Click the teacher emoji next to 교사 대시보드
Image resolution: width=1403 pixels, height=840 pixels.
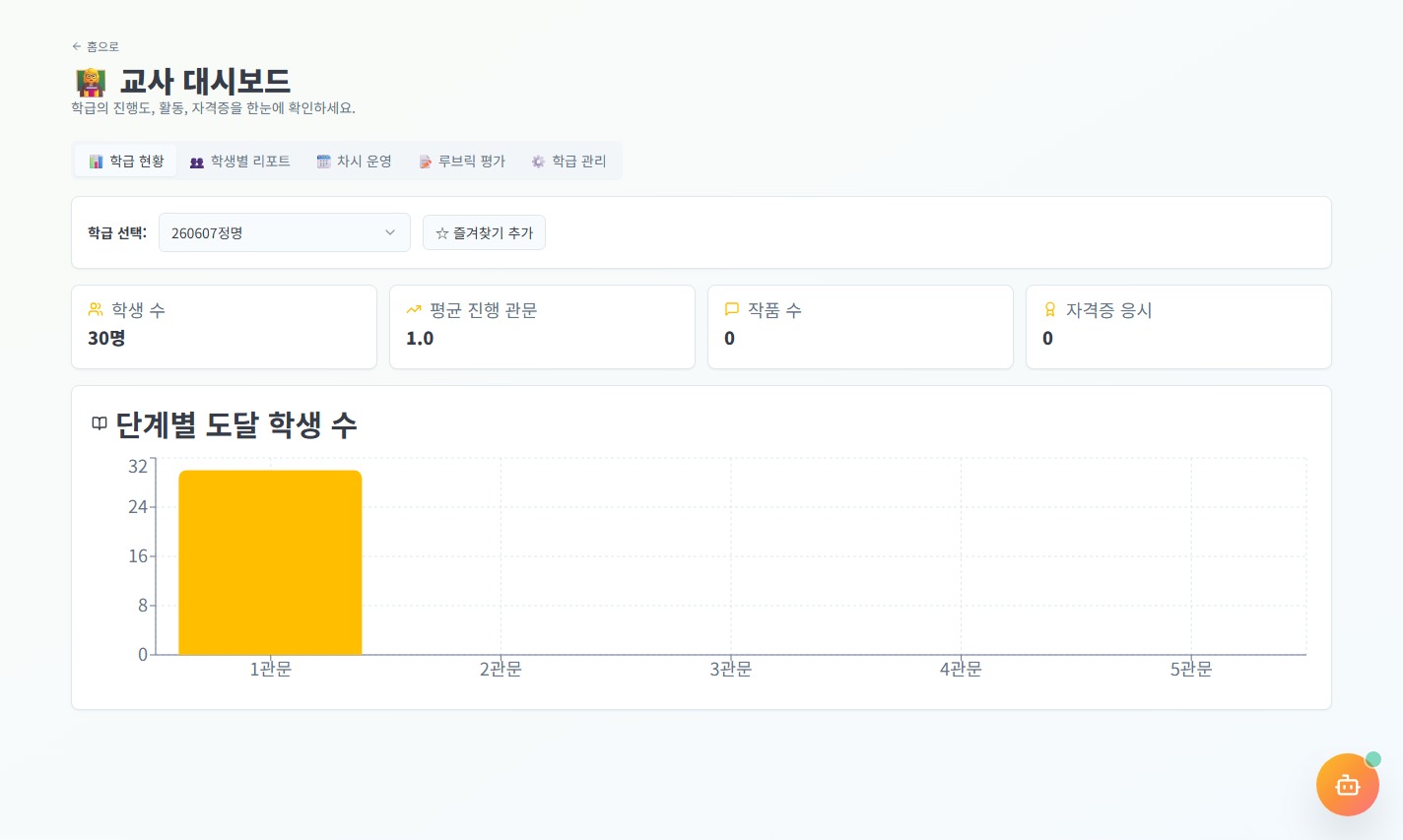pos(91,82)
